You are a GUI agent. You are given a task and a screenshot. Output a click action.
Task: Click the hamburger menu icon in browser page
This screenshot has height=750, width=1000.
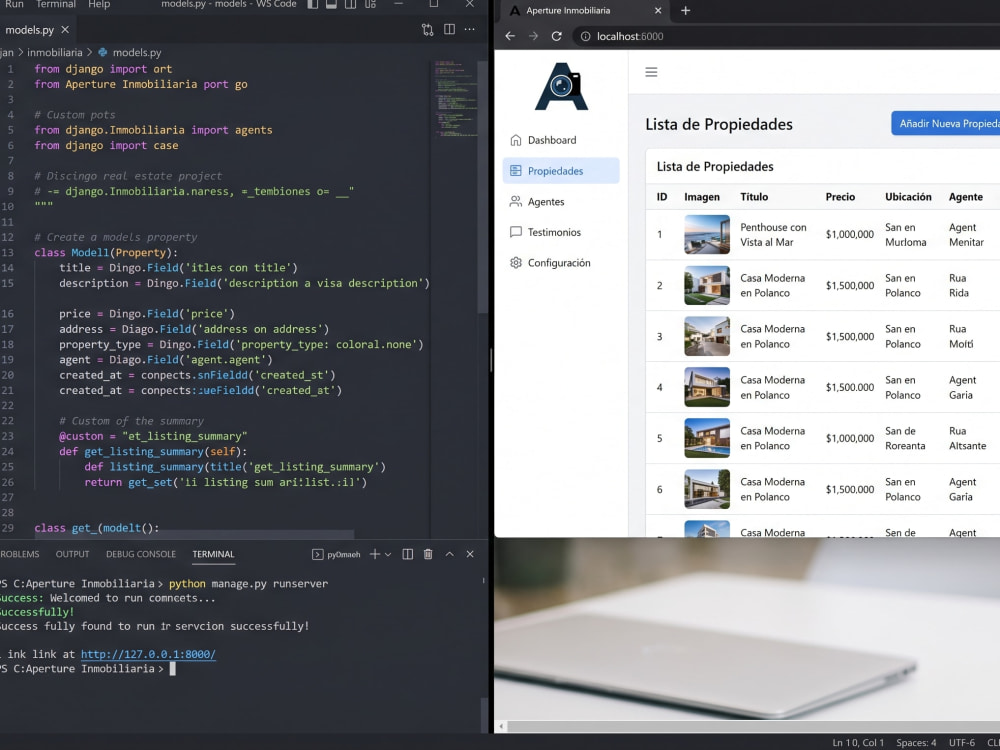pos(651,72)
